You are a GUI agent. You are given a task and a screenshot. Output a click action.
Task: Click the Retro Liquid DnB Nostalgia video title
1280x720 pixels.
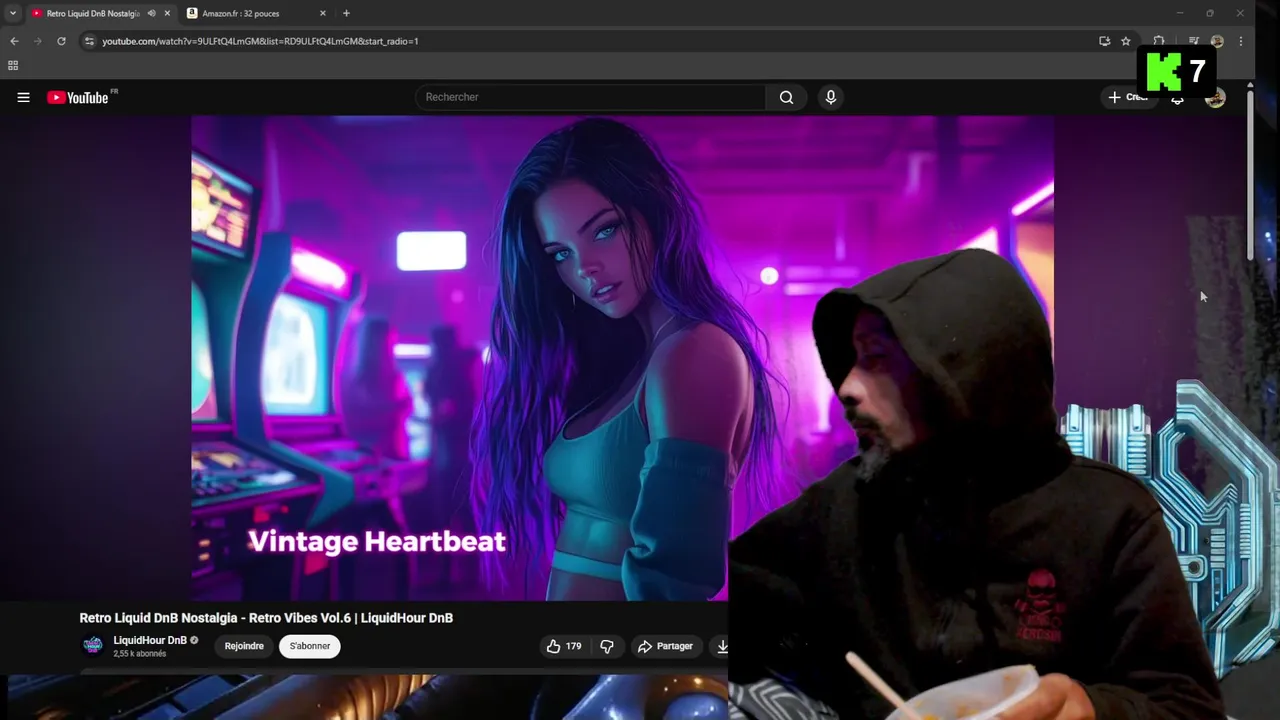tap(266, 618)
